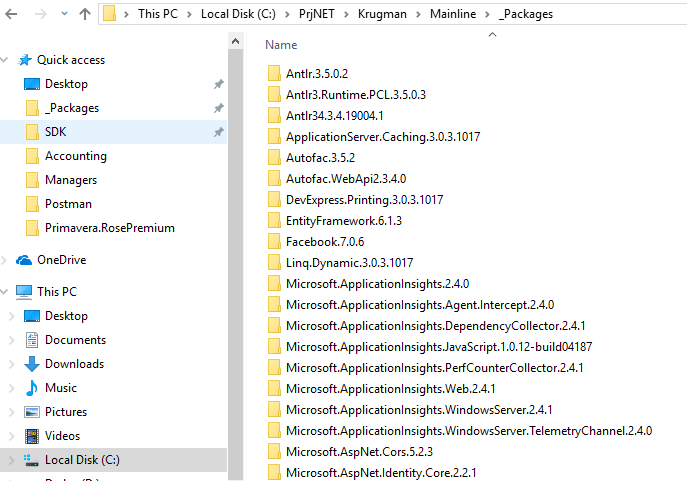Select Documents icon under This PC
This screenshot has height=481, width=687.
(x=32, y=340)
